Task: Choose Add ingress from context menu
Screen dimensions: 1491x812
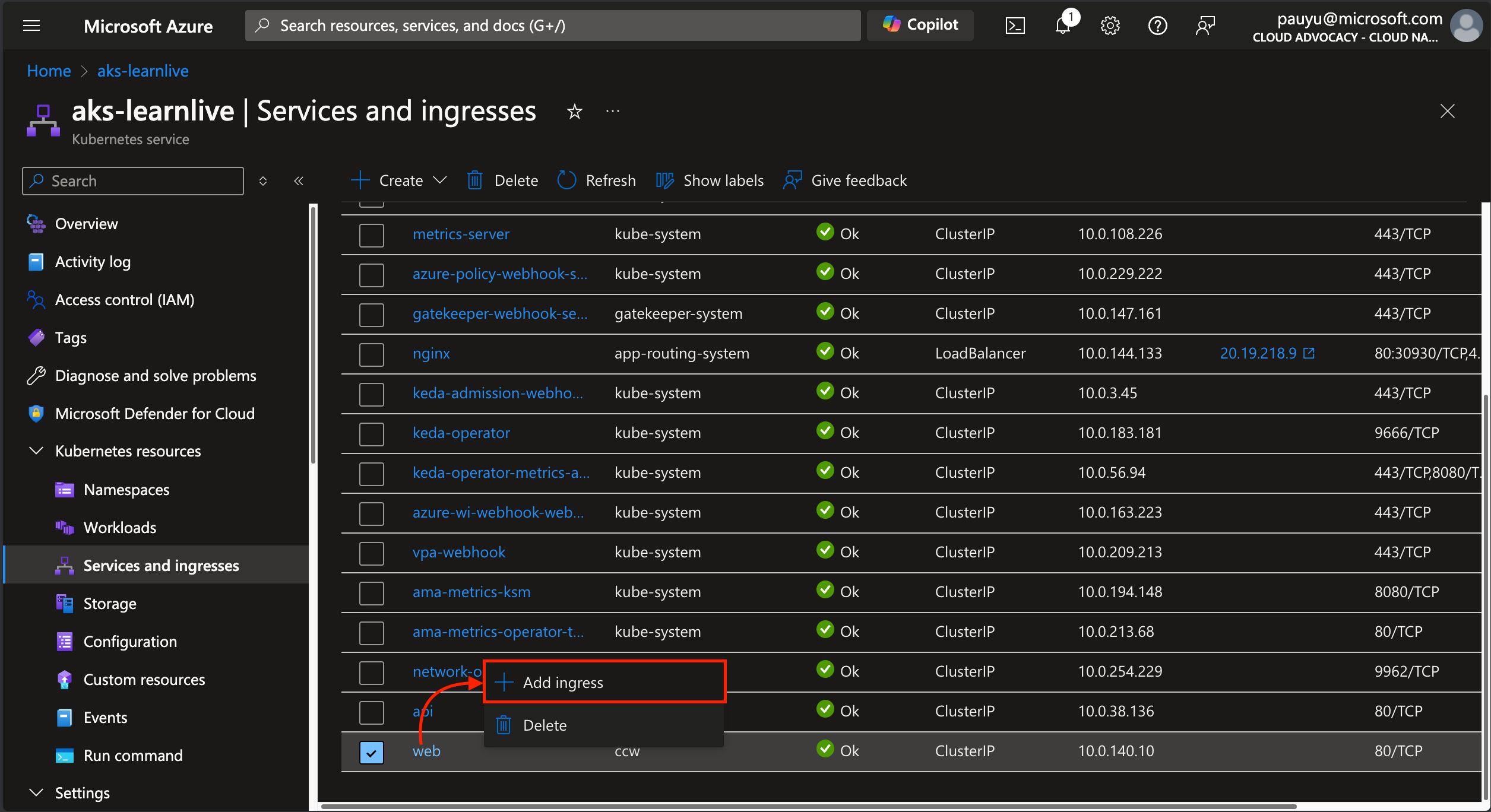Action: click(x=604, y=682)
